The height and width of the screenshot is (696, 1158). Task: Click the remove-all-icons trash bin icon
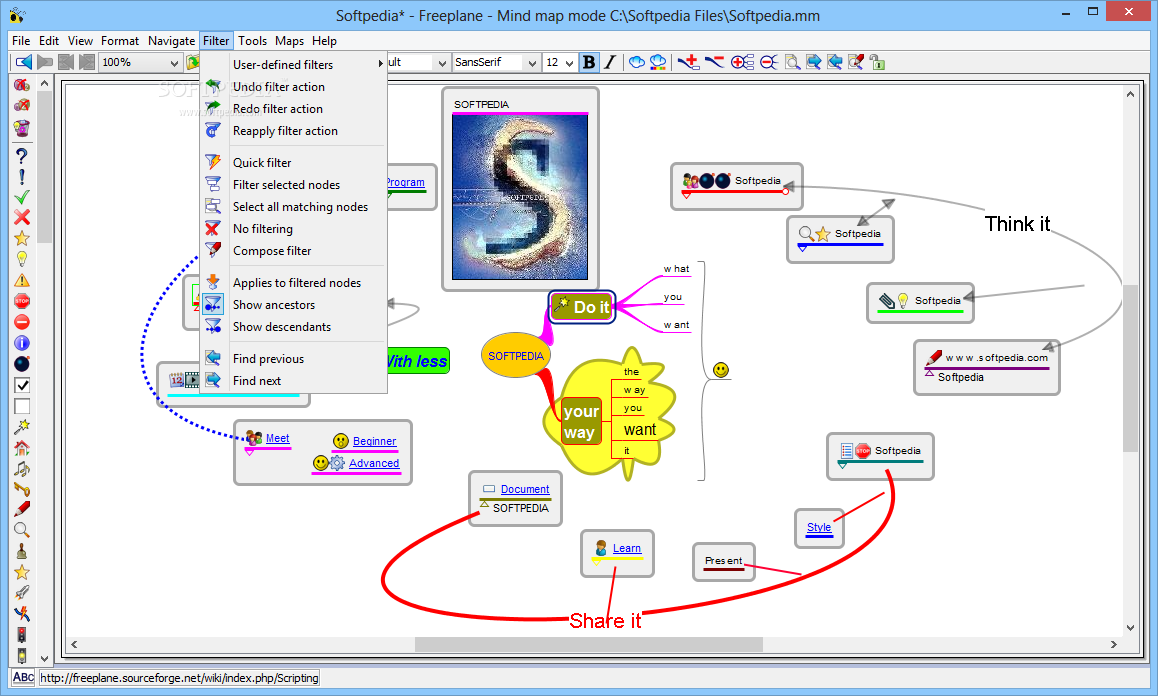click(21, 128)
